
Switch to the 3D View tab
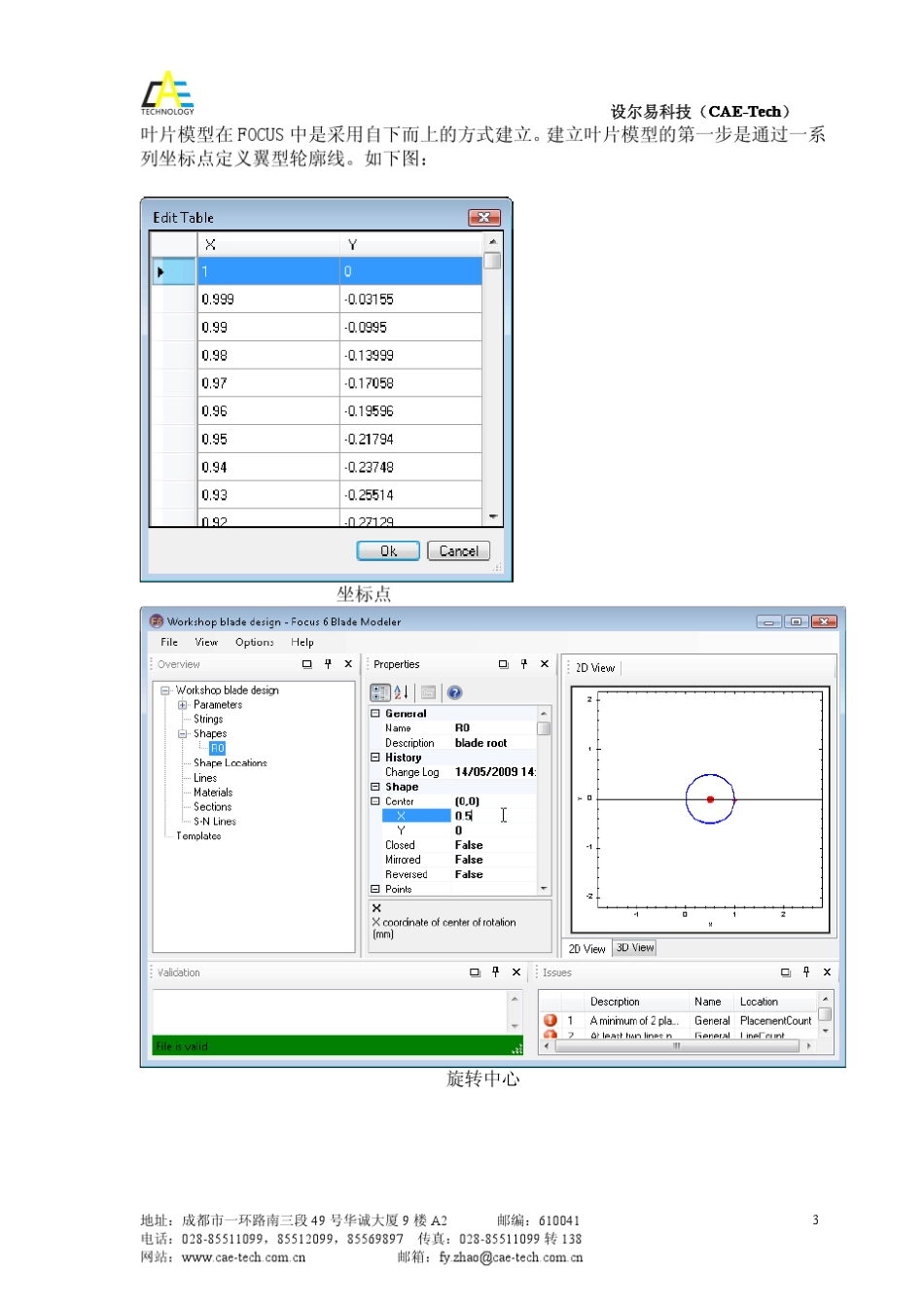(x=635, y=948)
